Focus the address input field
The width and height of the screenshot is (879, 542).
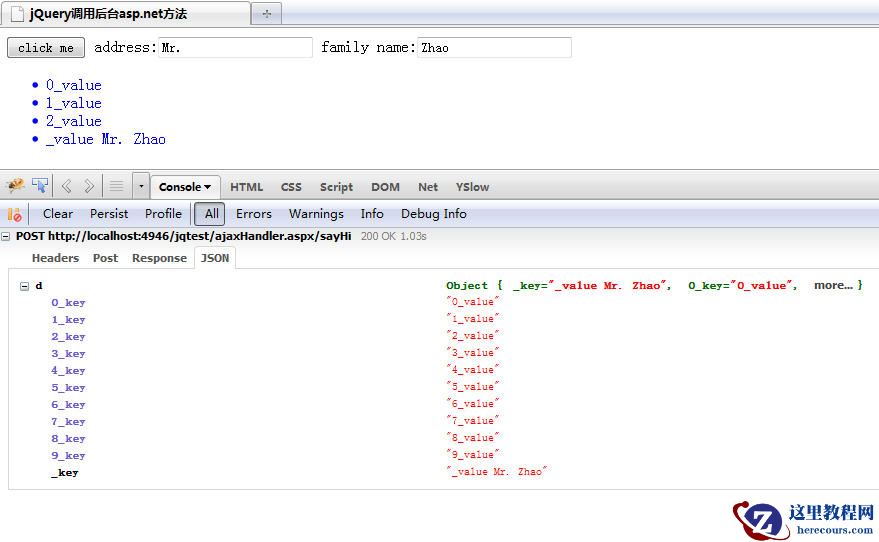(235, 48)
